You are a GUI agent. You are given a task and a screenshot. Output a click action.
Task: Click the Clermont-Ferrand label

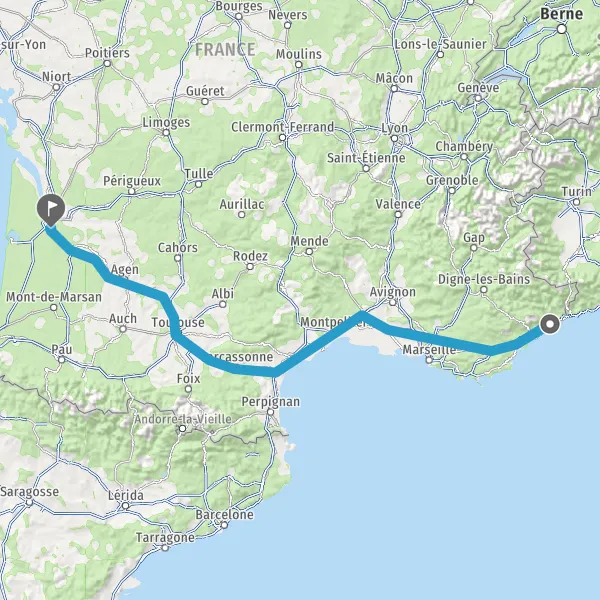click(x=283, y=127)
